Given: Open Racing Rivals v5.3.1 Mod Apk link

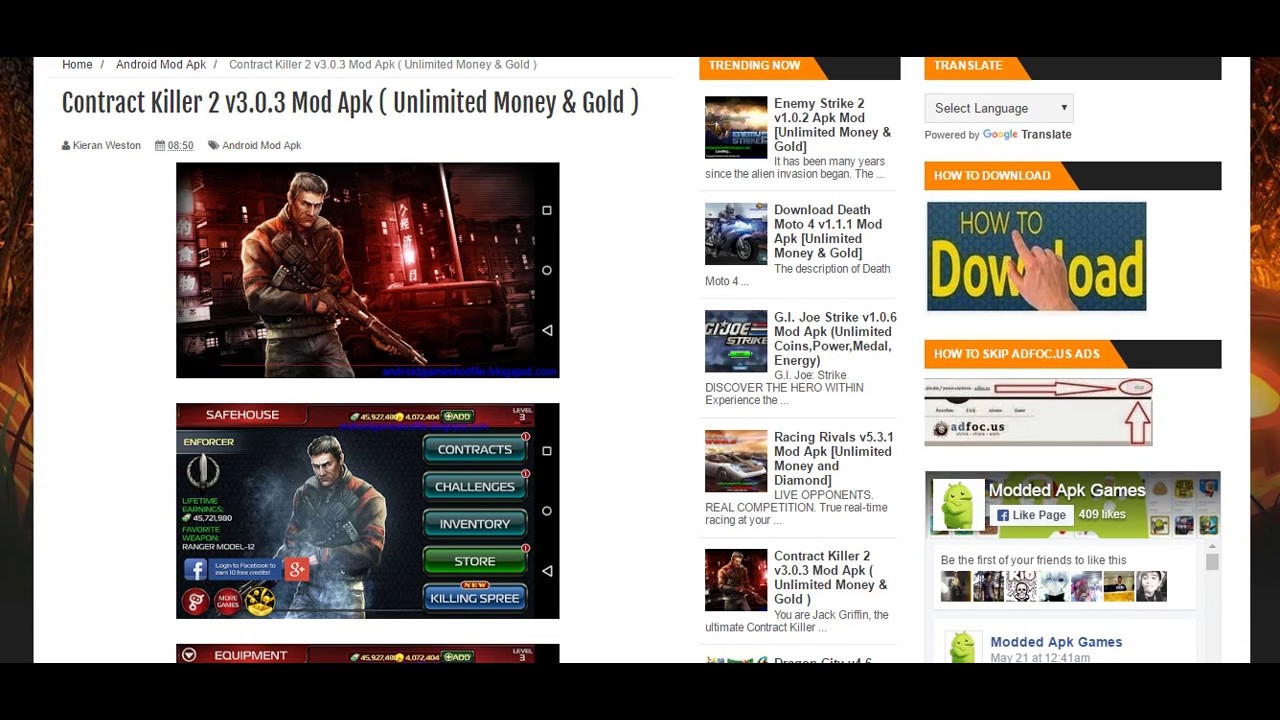Looking at the screenshot, I should [833, 458].
